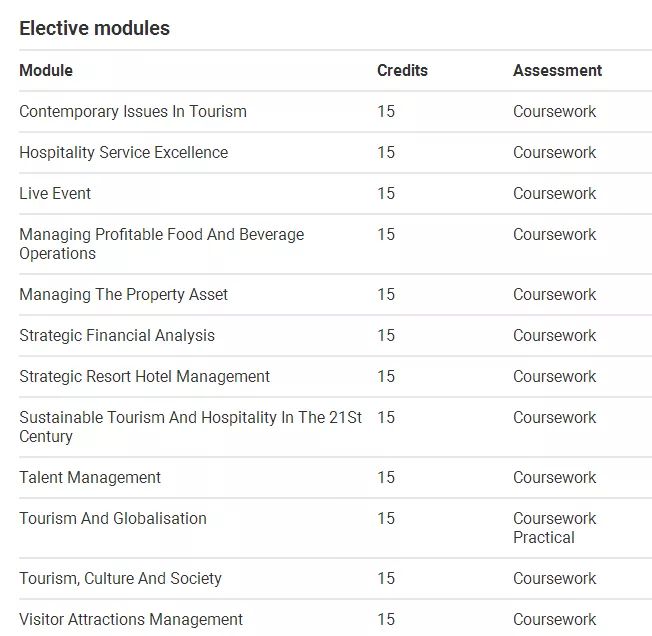Click the Talent Management module
The height and width of the screenshot is (636, 652).
[x=90, y=477]
